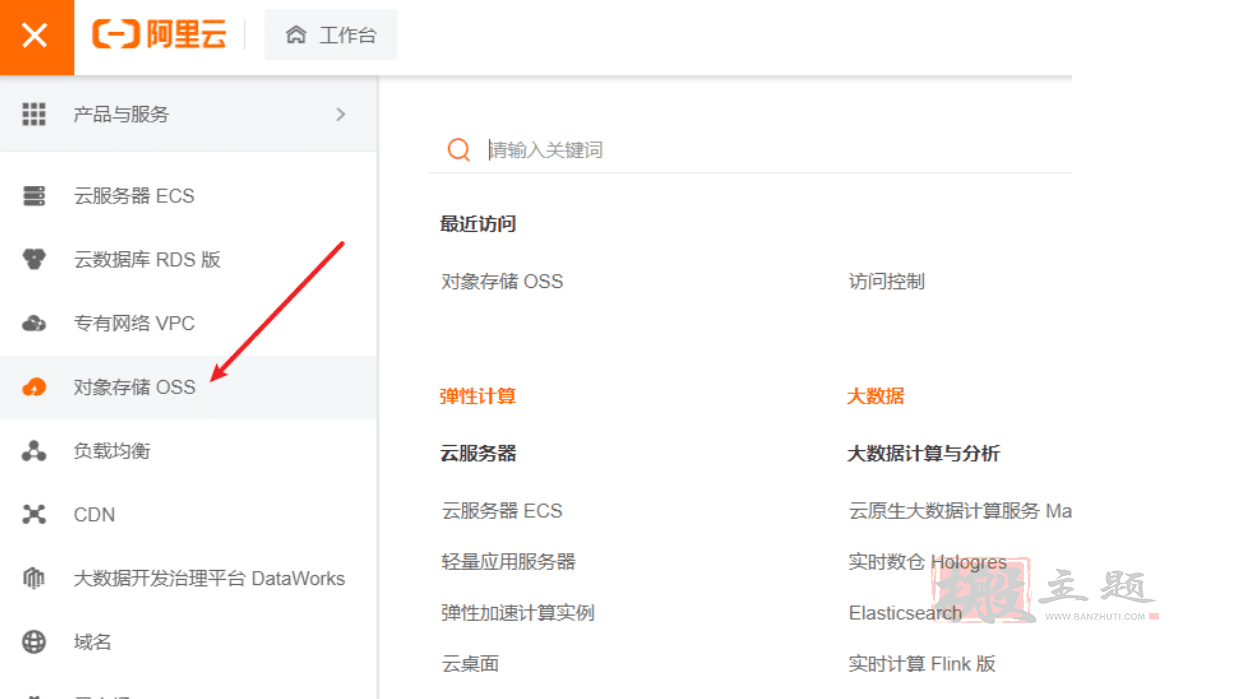This screenshot has width=1244, height=699.
Task: Click the 云服务器 ECS server icon
Action: (x=34, y=196)
